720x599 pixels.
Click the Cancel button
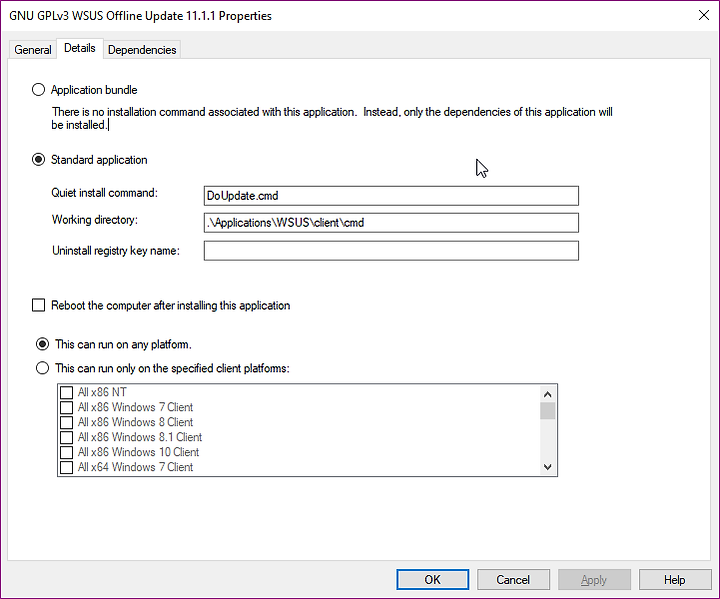click(513, 580)
